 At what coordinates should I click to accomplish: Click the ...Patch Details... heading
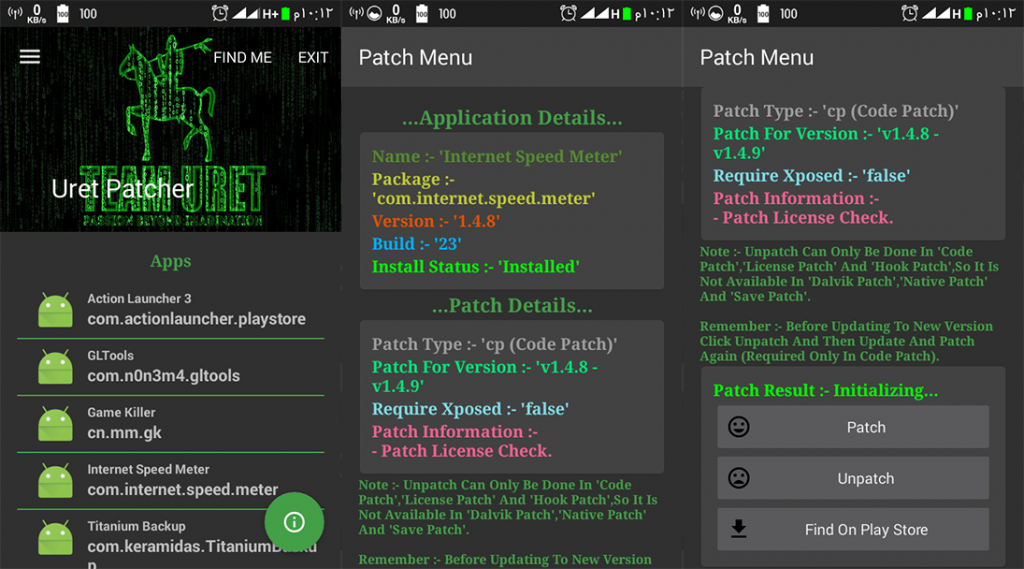pyautogui.click(x=512, y=305)
